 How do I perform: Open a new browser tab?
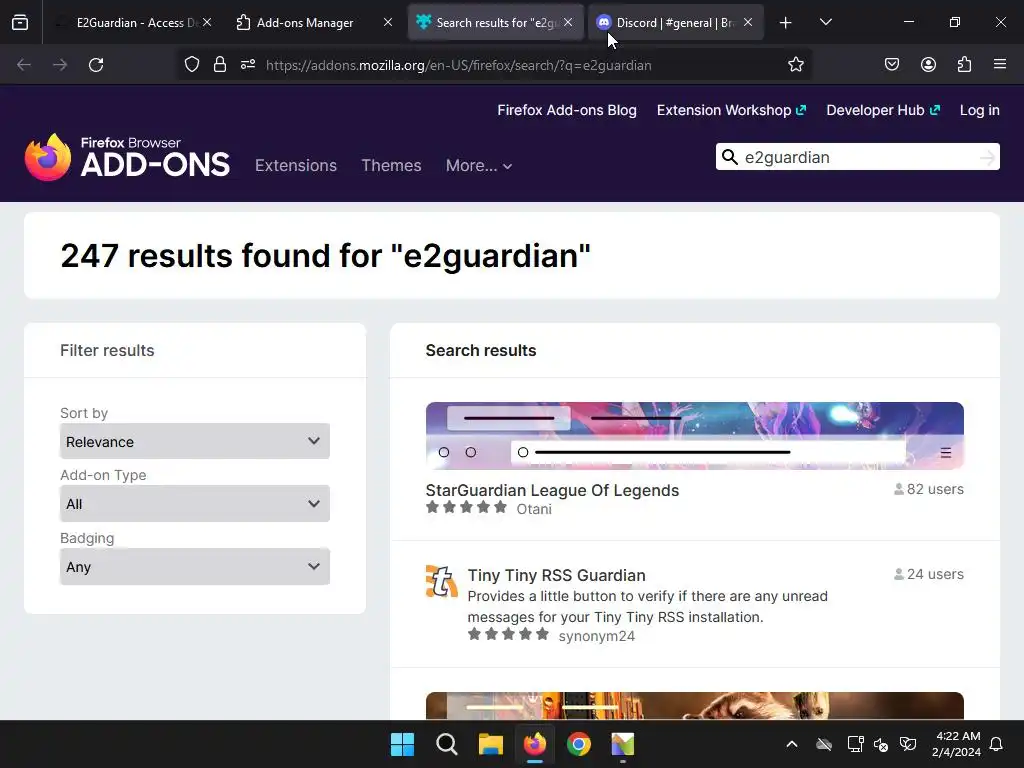[x=786, y=23]
